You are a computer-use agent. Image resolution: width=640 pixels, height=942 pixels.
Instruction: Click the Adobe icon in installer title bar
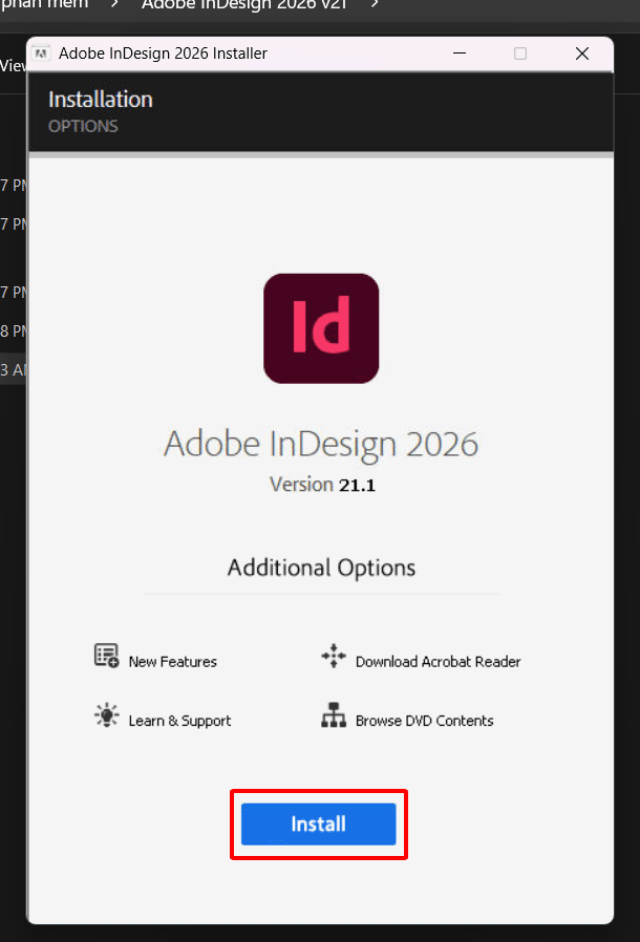point(41,53)
